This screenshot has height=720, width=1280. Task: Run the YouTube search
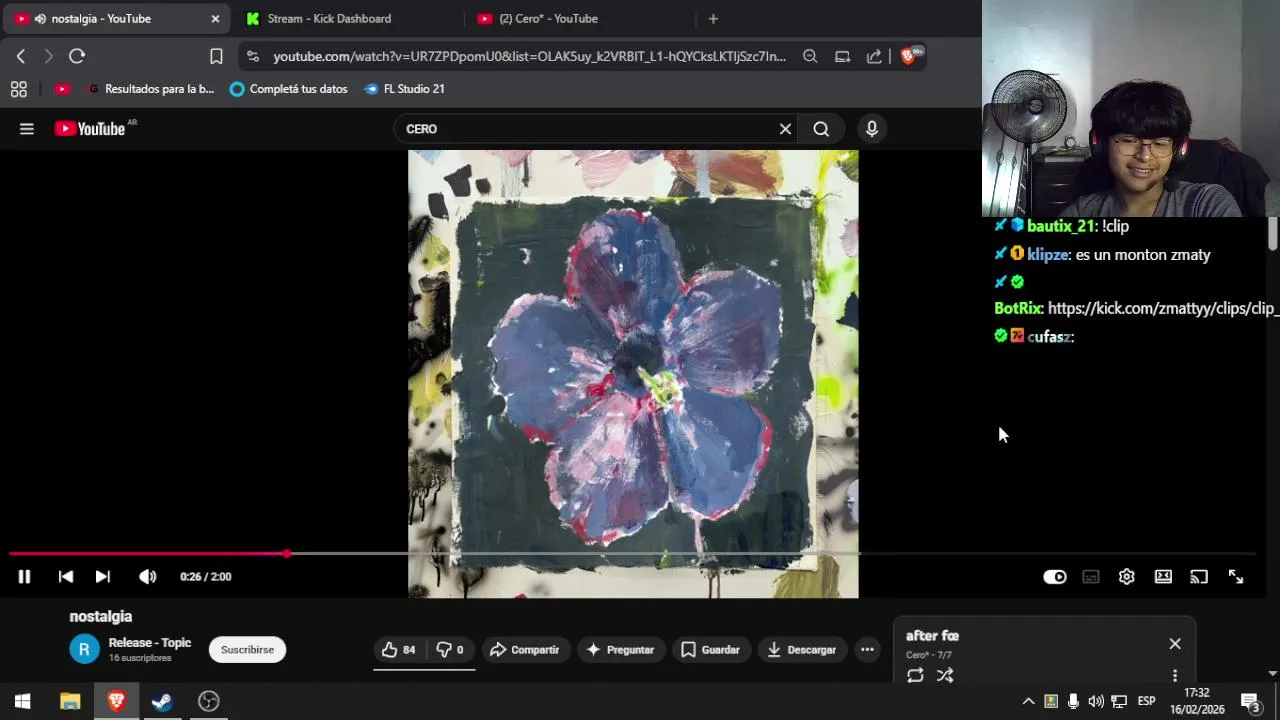pyautogui.click(x=821, y=129)
